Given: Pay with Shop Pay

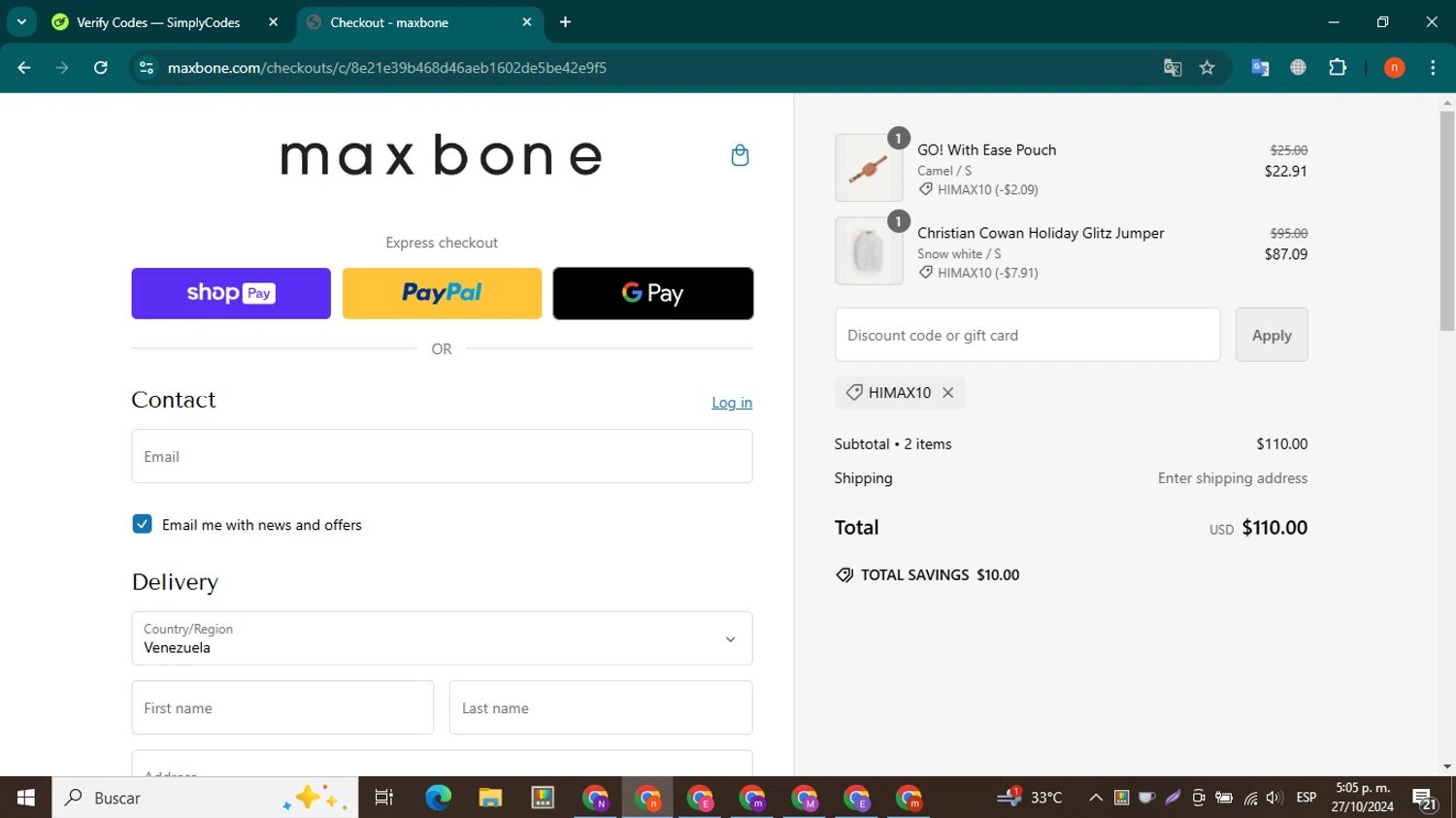Looking at the screenshot, I should coord(231,293).
